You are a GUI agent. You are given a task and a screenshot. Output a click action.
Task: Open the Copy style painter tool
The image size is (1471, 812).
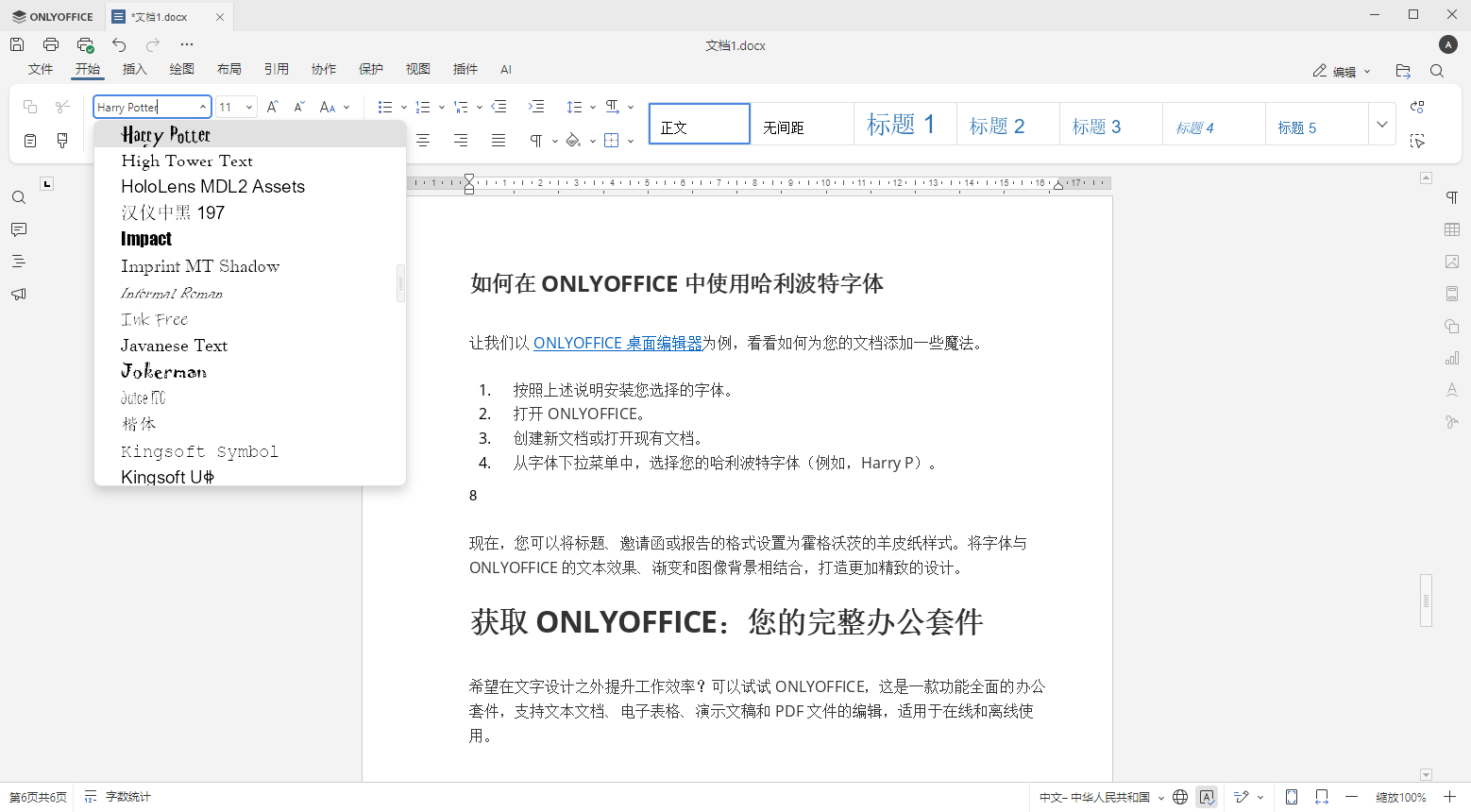tap(61, 140)
